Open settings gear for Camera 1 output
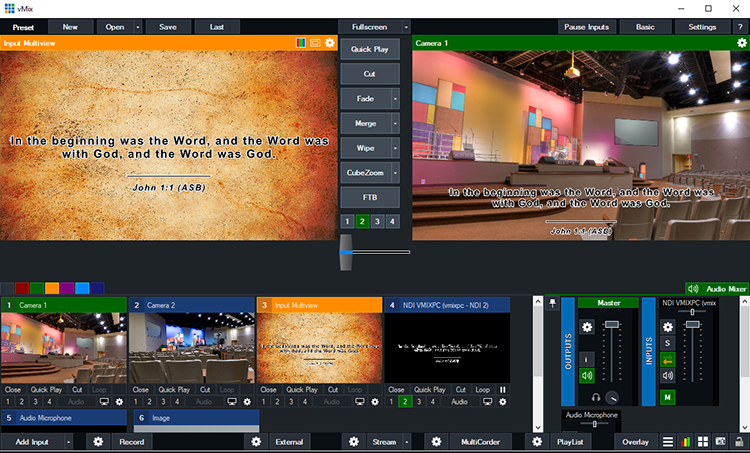 (x=741, y=44)
